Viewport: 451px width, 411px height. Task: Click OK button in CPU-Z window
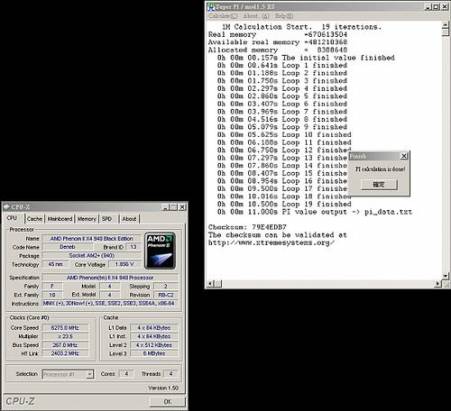pyautogui.click(x=168, y=402)
